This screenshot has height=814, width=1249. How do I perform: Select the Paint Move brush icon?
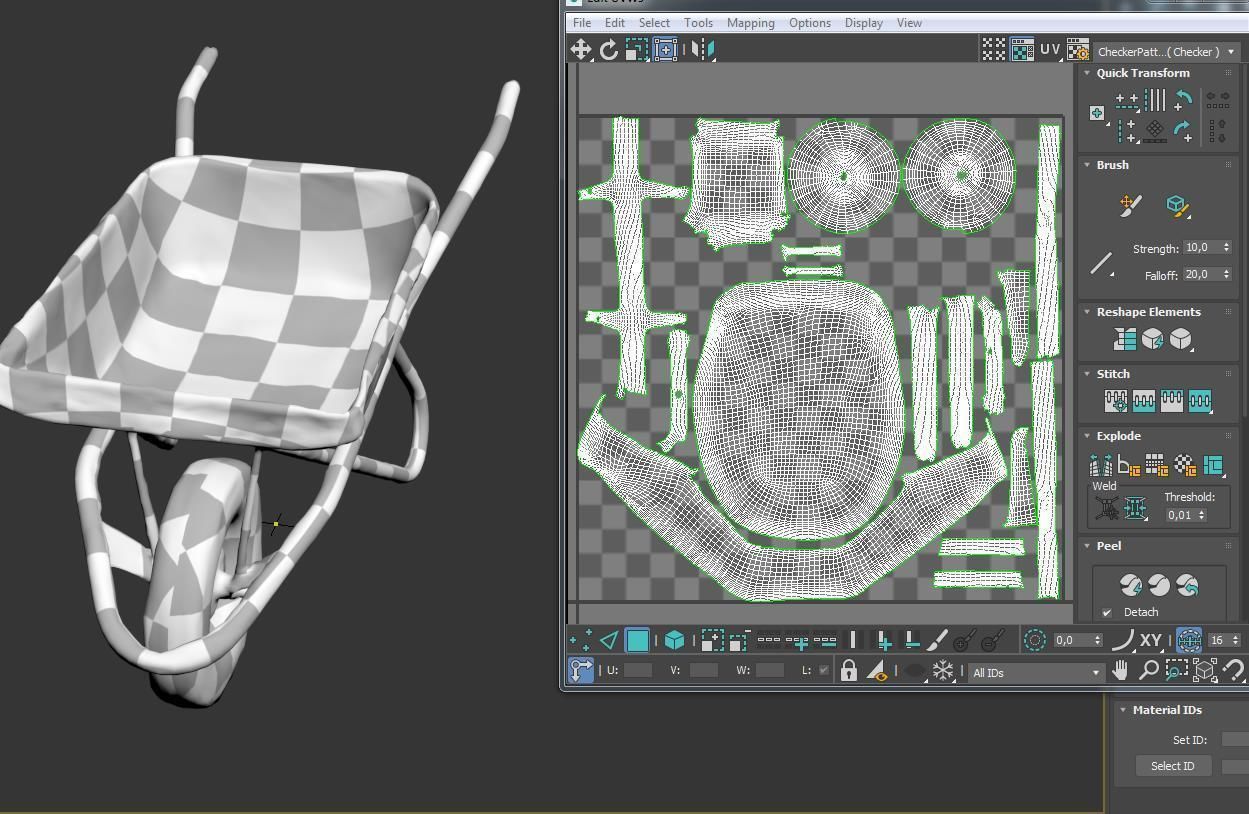click(x=1130, y=205)
